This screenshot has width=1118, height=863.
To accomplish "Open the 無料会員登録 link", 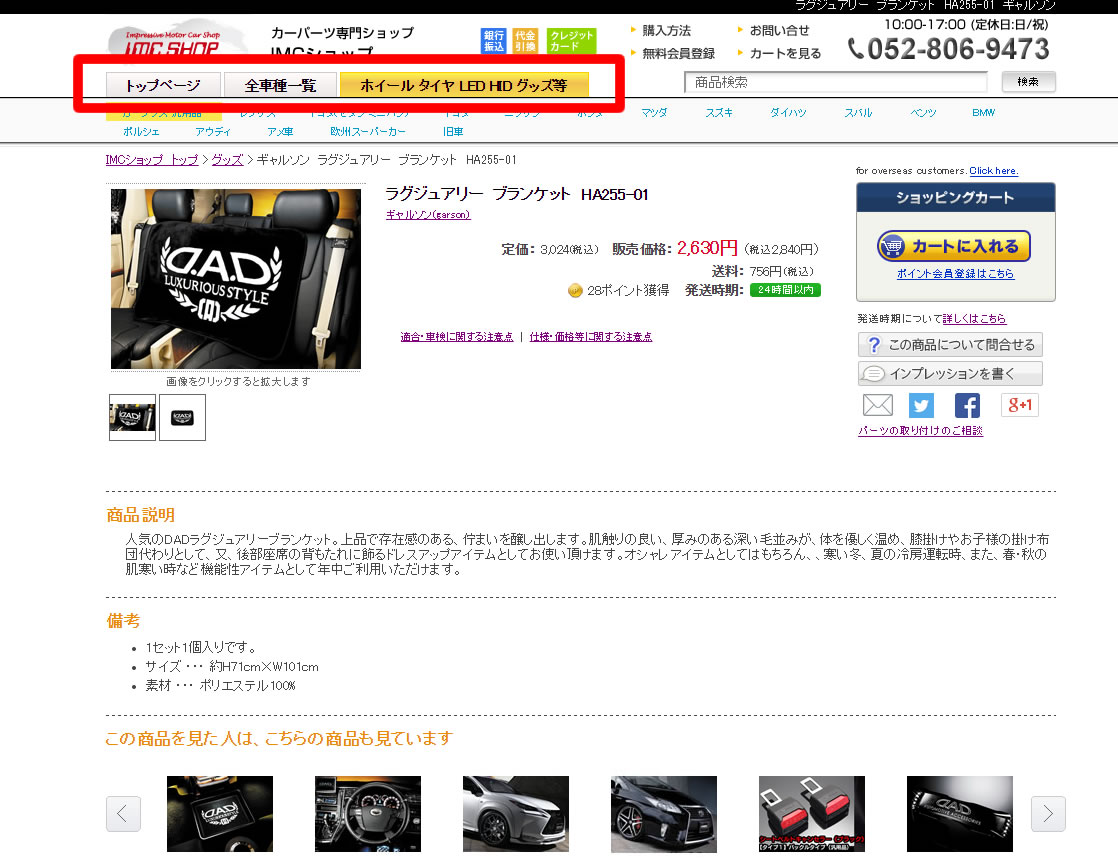I will click(678, 53).
